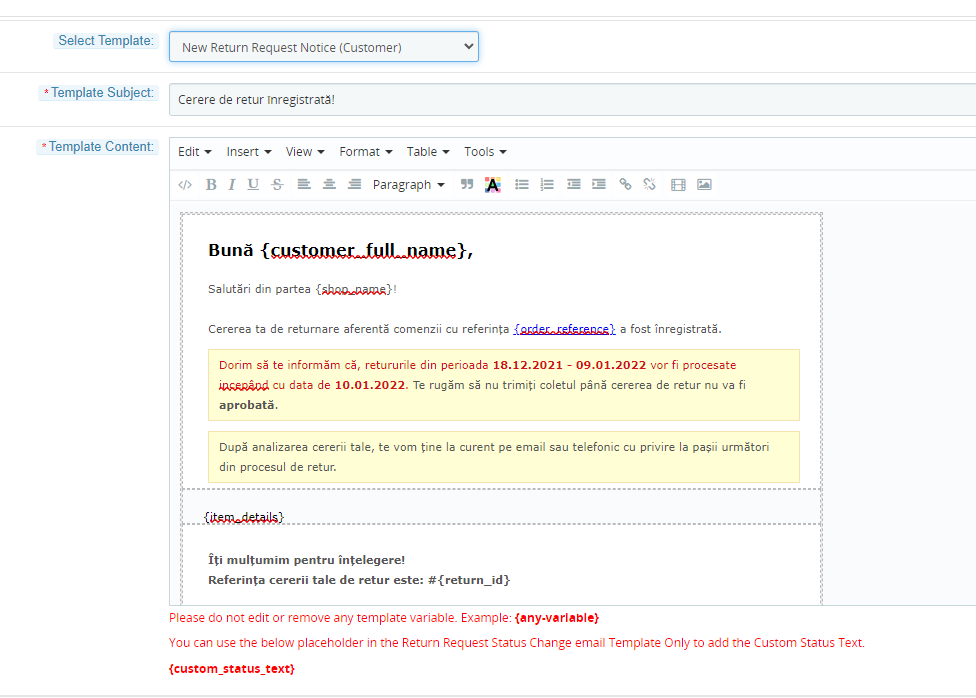Toggle bold formatting
This screenshot has width=976, height=698.
(x=211, y=184)
